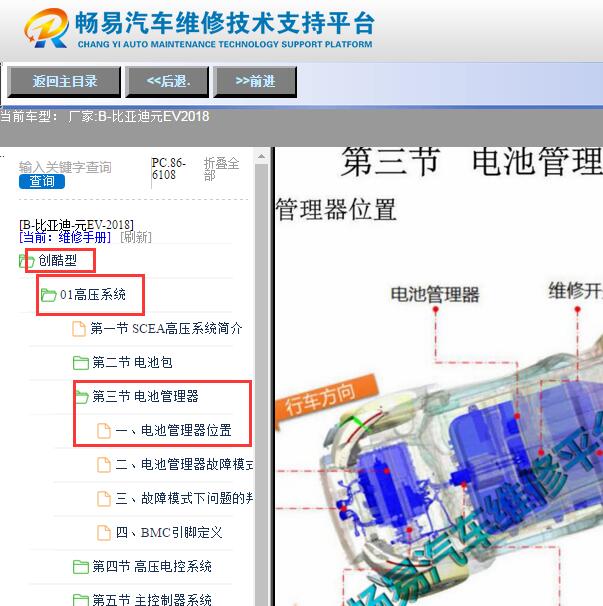Go forward using the >>前进 button
Viewport: 603px width, 606px height.
click(255, 81)
